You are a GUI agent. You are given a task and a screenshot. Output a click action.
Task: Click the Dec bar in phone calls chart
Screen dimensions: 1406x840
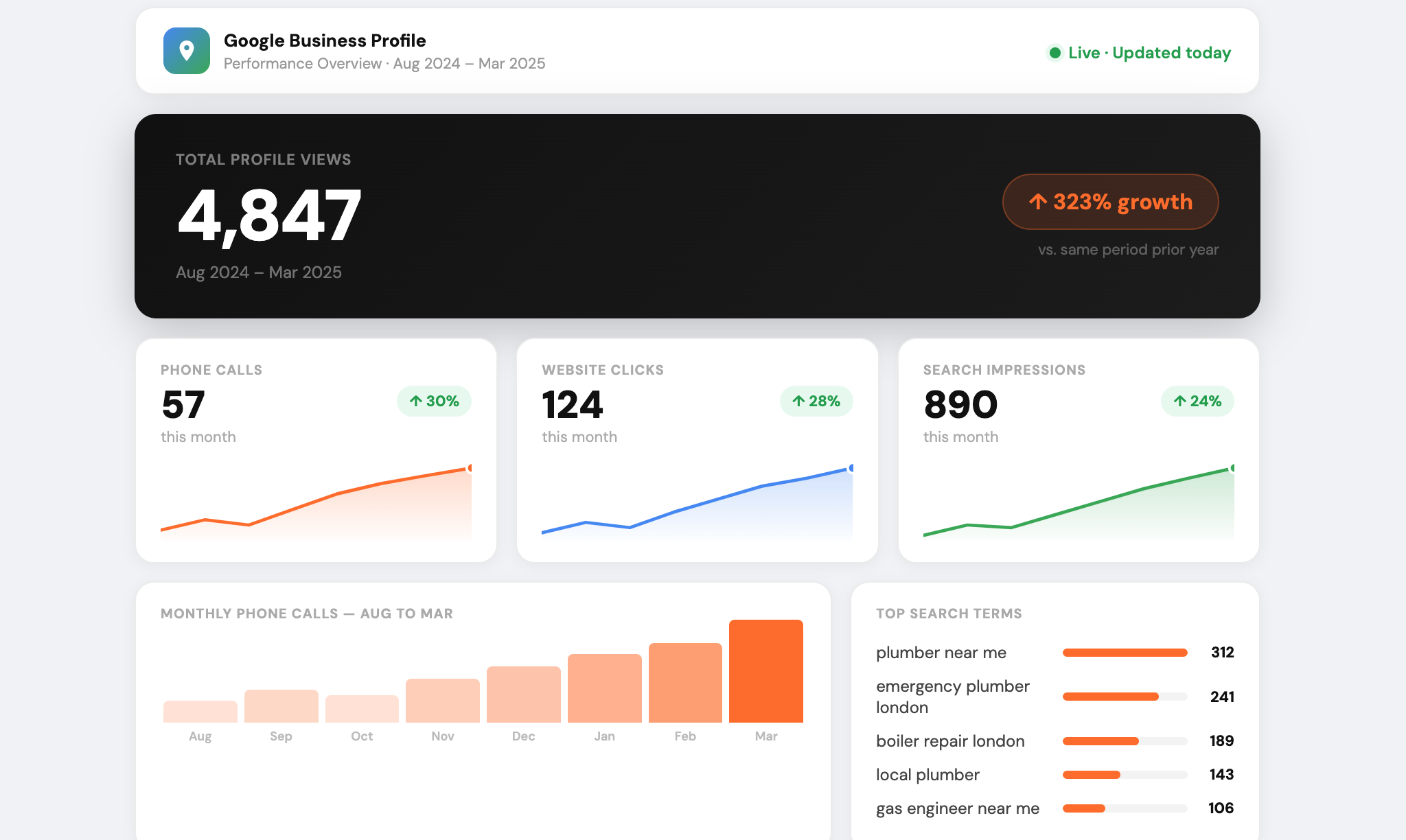tap(523, 695)
